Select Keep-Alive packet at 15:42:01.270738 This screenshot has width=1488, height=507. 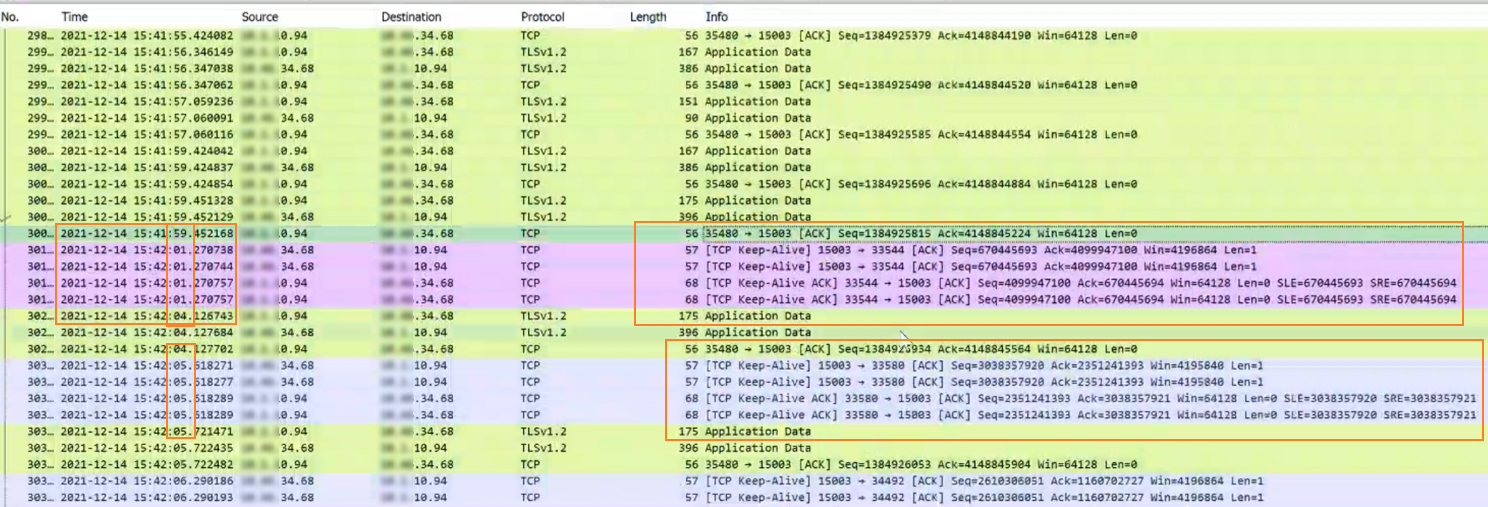(744, 249)
